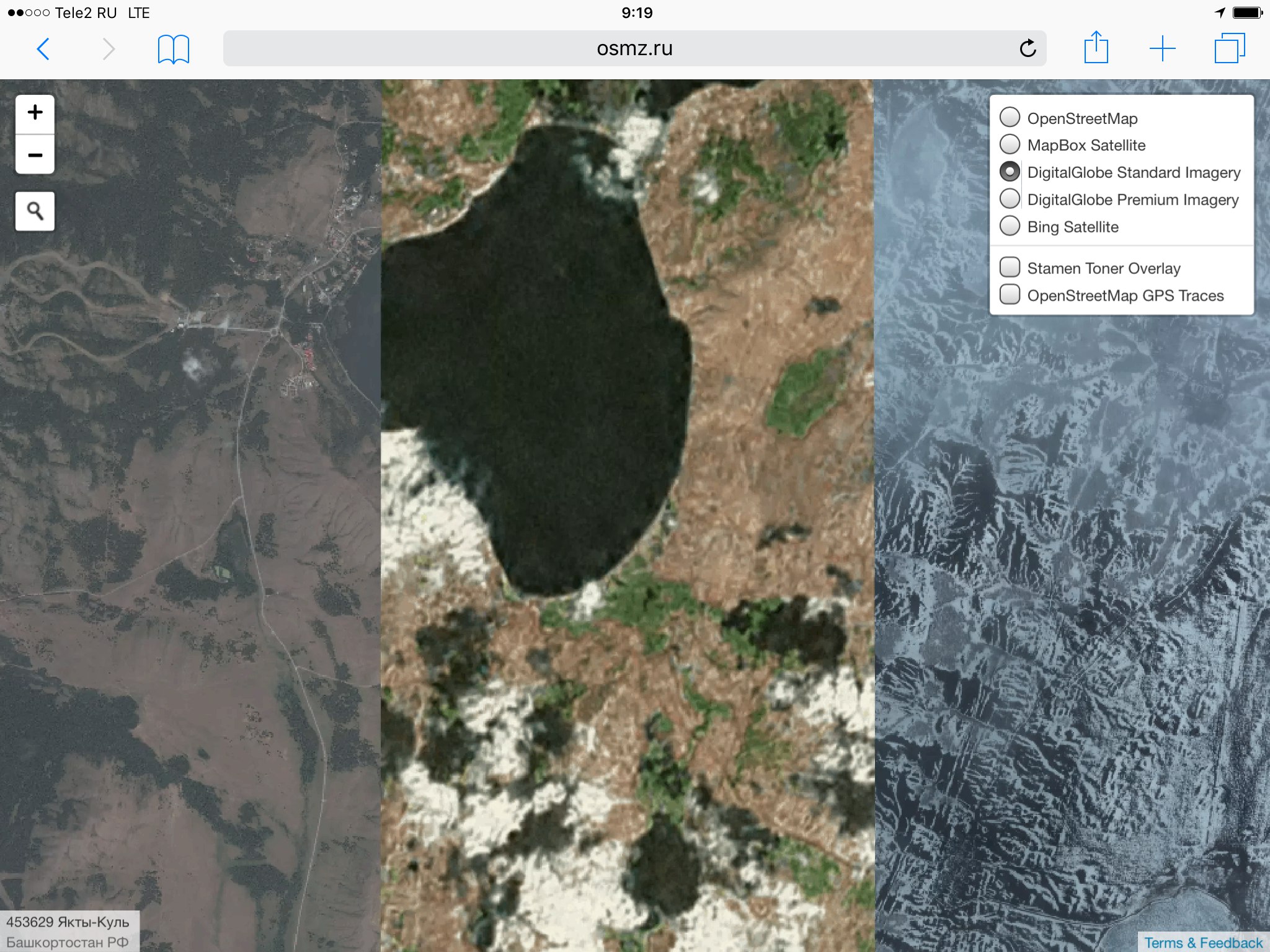
Task: Zoom out of the map
Action: click(x=35, y=155)
